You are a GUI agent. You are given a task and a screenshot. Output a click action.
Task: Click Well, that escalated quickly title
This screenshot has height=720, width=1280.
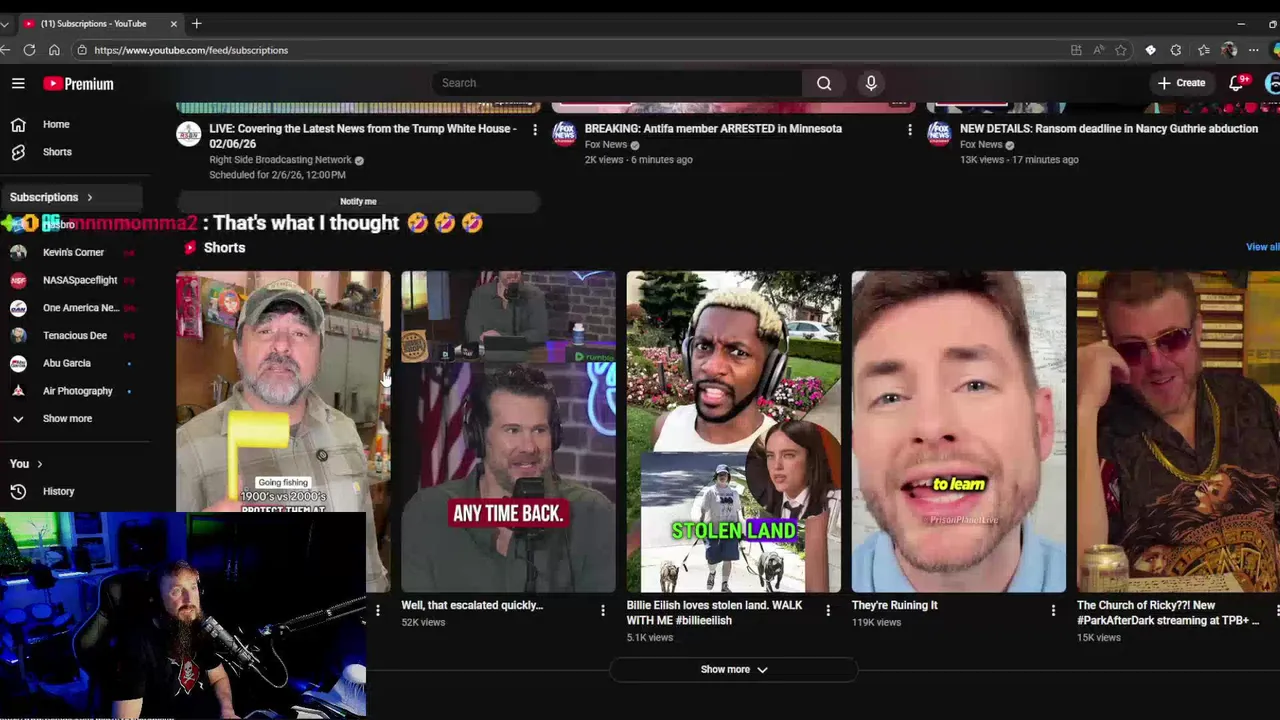(x=472, y=605)
